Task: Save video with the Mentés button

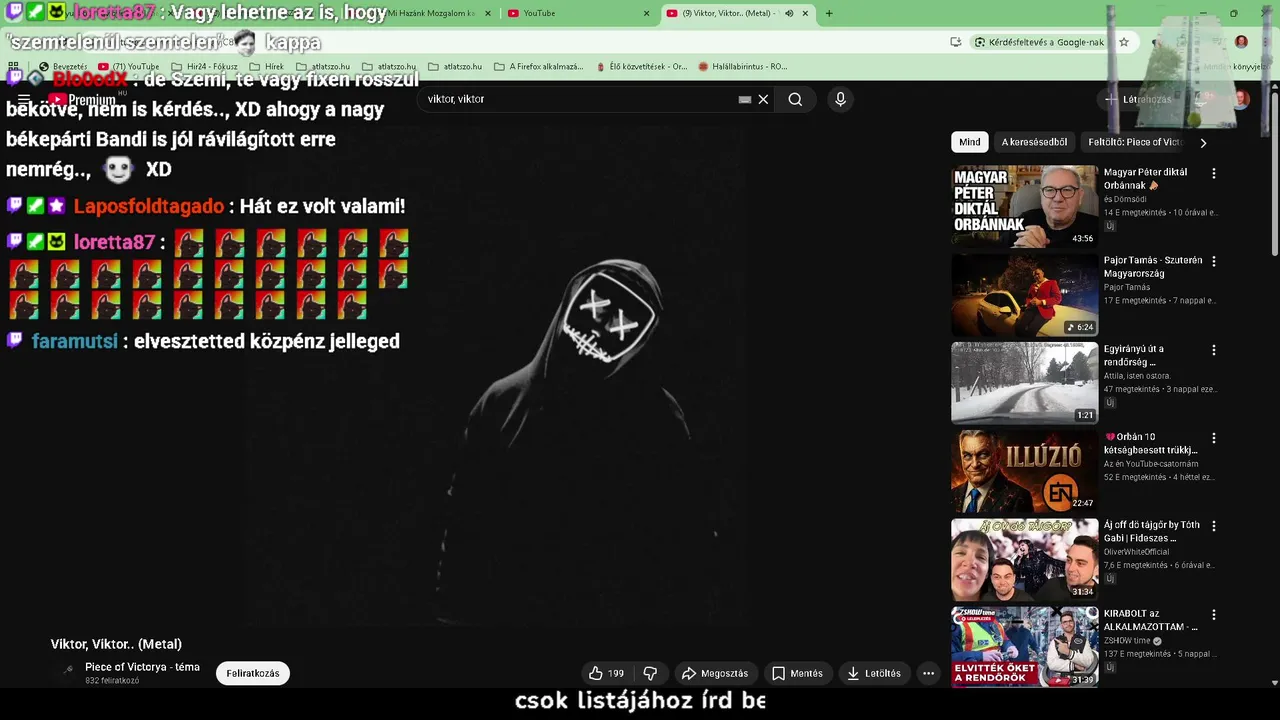Action: coord(797,673)
